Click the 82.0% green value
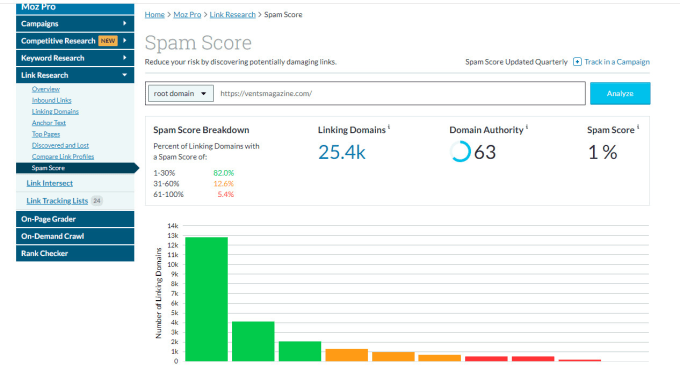680x365 pixels. click(x=223, y=173)
